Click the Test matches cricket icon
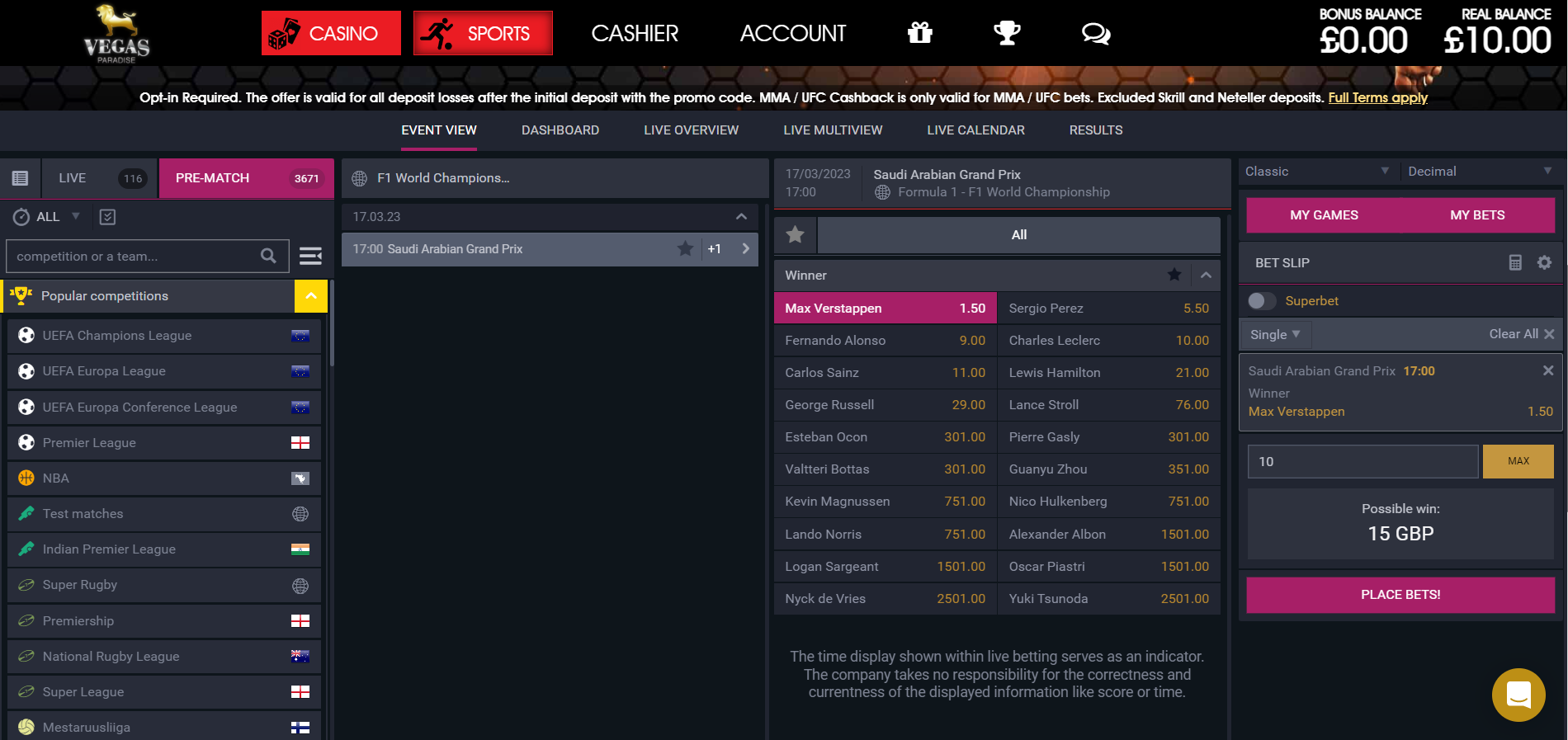Viewport: 1568px width, 740px height. (26, 513)
